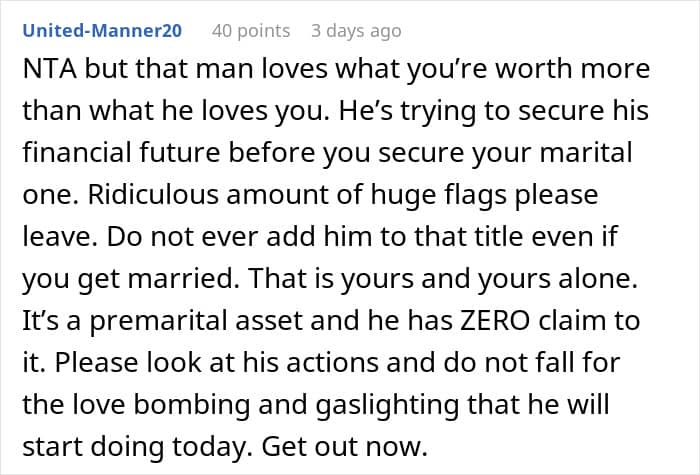
Task: Click the word Ridiculous in comment
Action: pyautogui.click(x=153, y=195)
